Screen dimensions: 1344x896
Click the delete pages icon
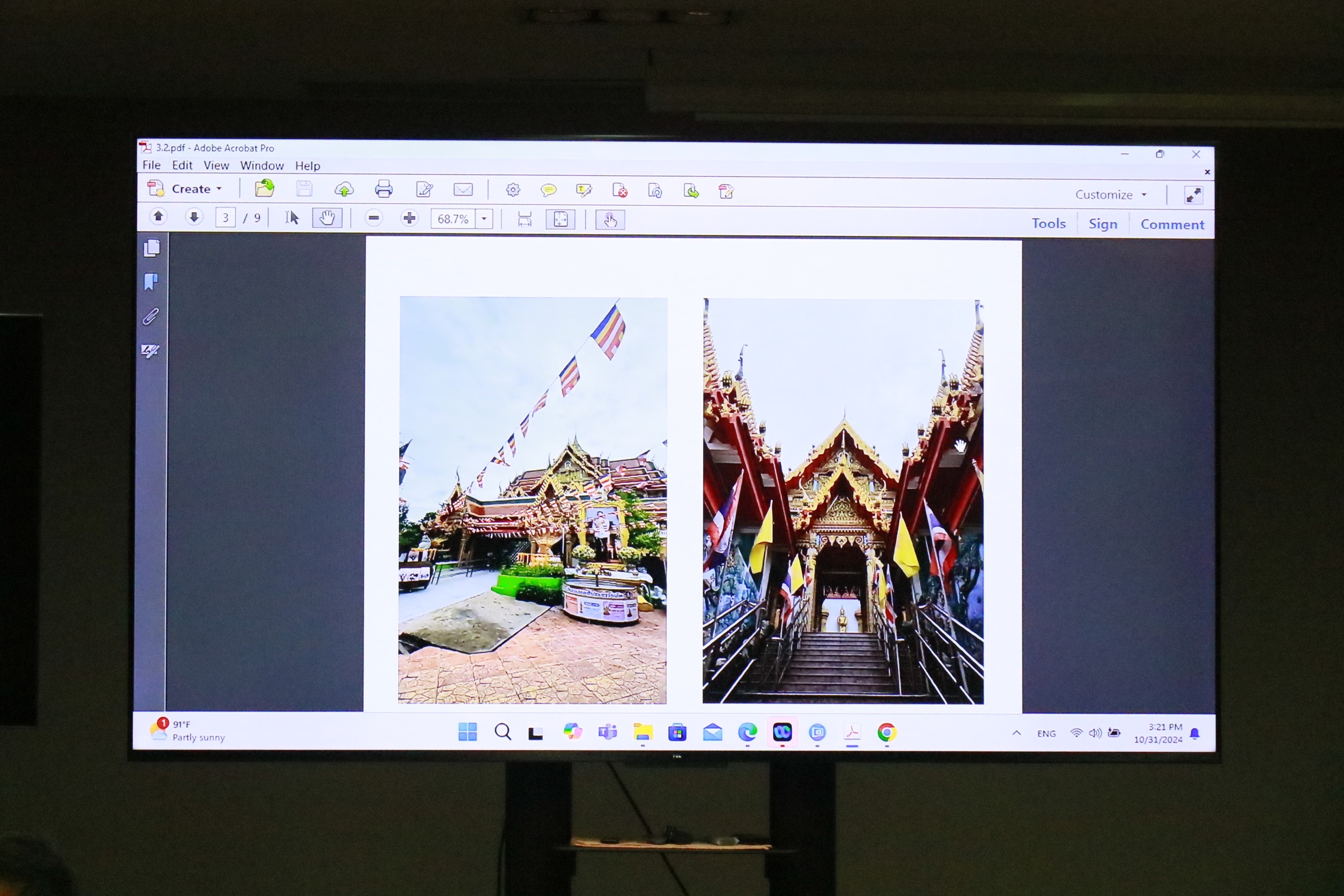pyautogui.click(x=619, y=191)
